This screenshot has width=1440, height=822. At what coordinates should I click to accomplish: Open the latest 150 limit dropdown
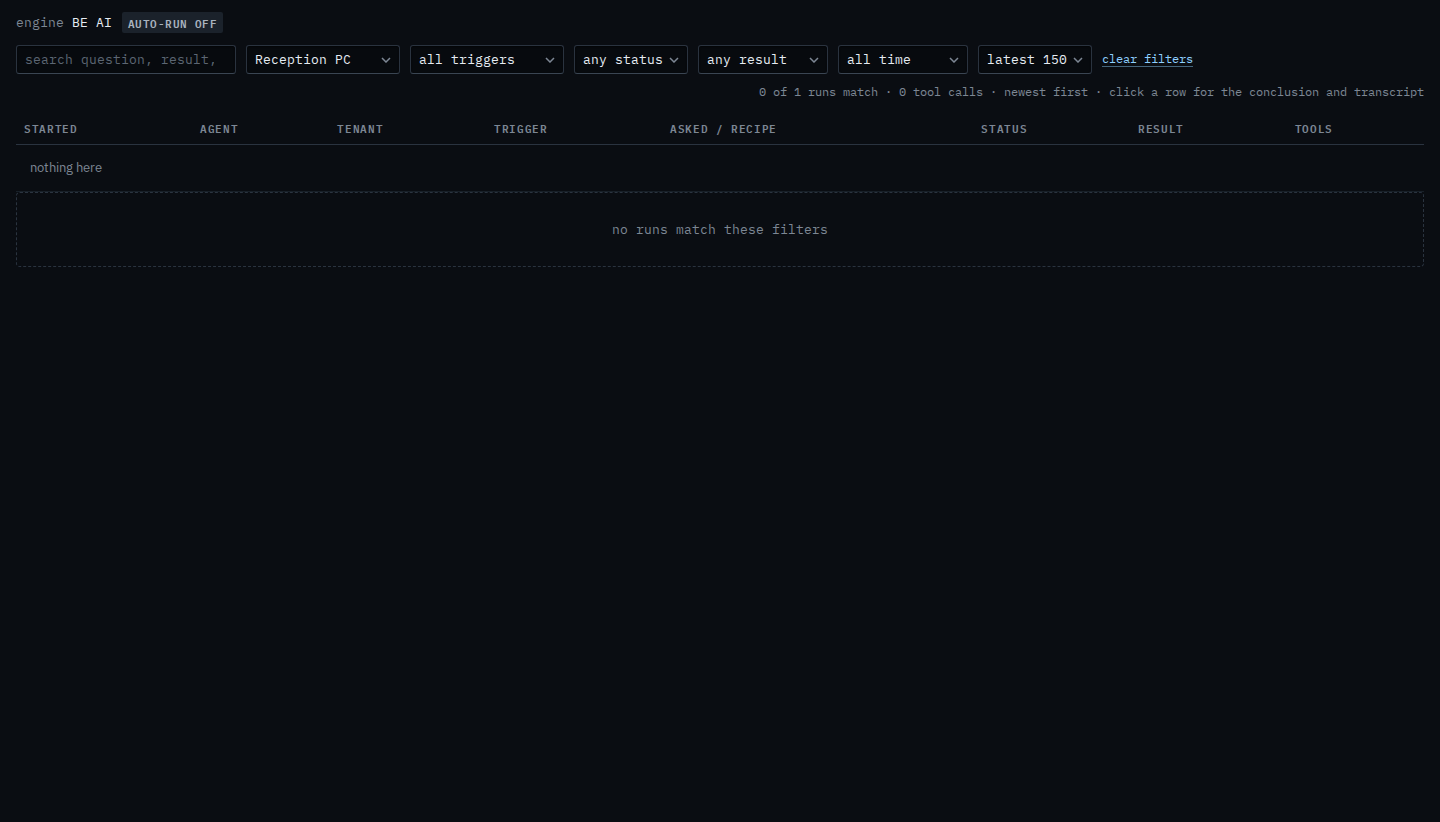(x=1035, y=59)
